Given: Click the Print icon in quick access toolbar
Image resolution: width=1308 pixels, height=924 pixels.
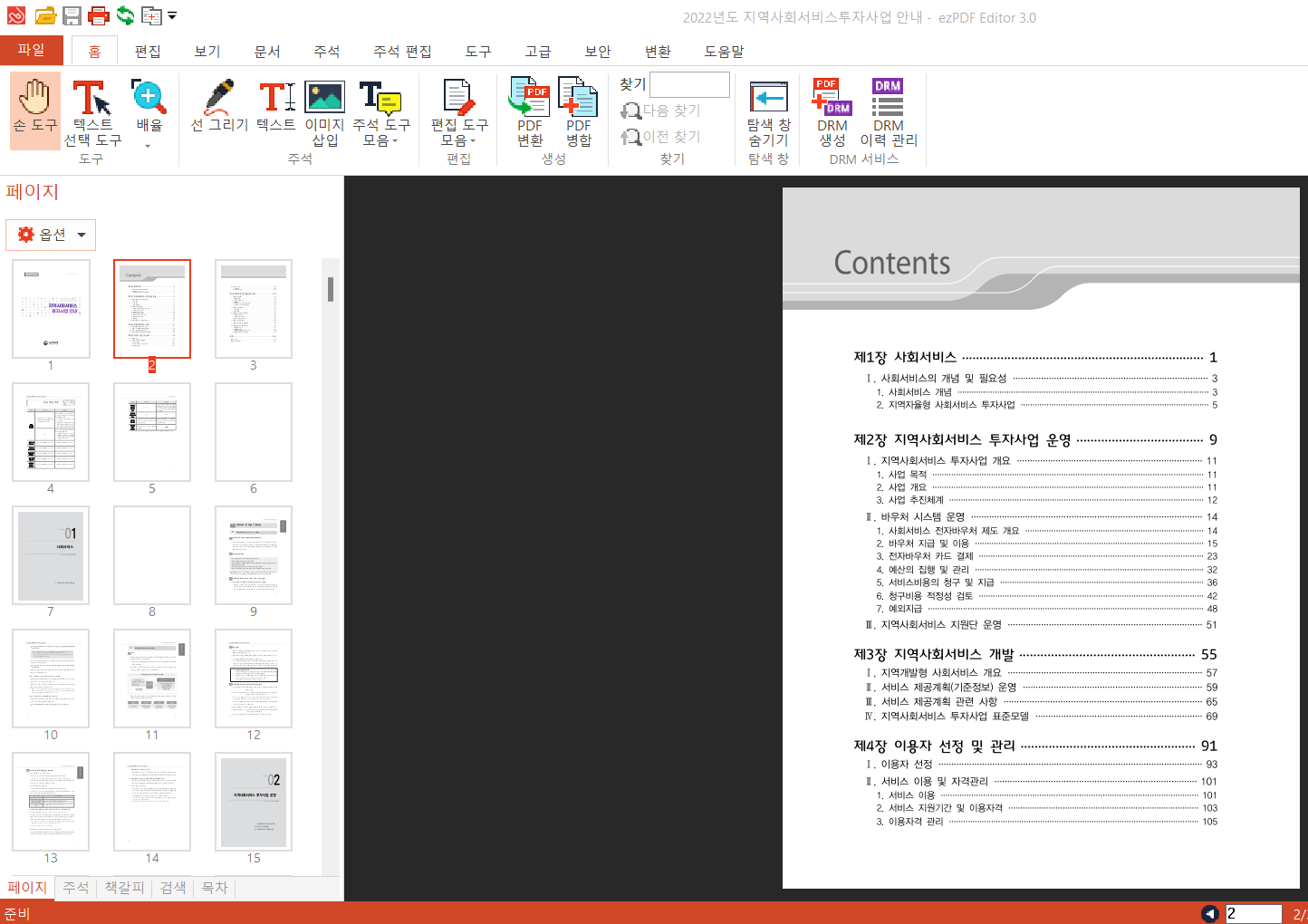Looking at the screenshot, I should pyautogui.click(x=99, y=15).
